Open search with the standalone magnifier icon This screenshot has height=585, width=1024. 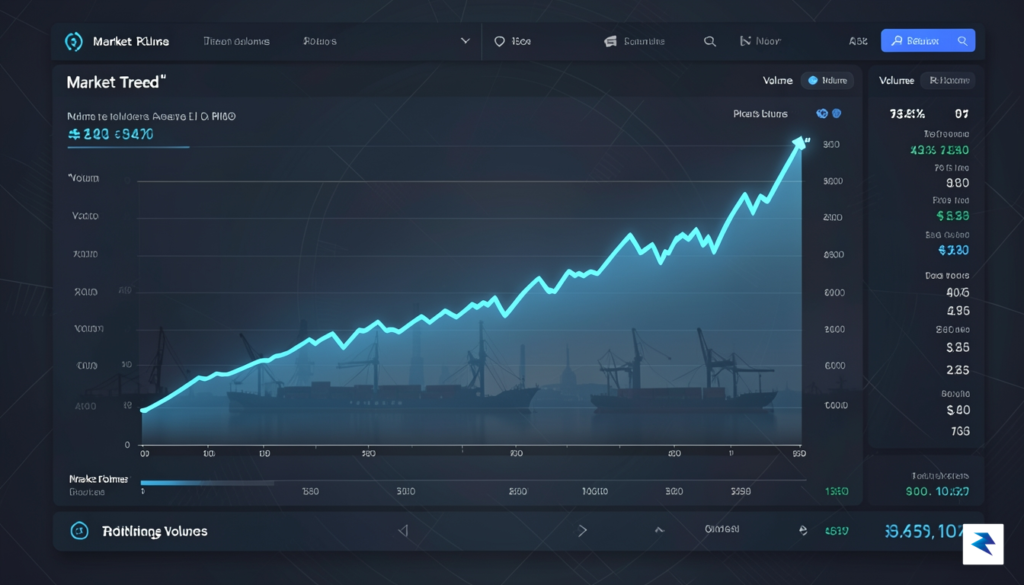pyautogui.click(x=710, y=41)
